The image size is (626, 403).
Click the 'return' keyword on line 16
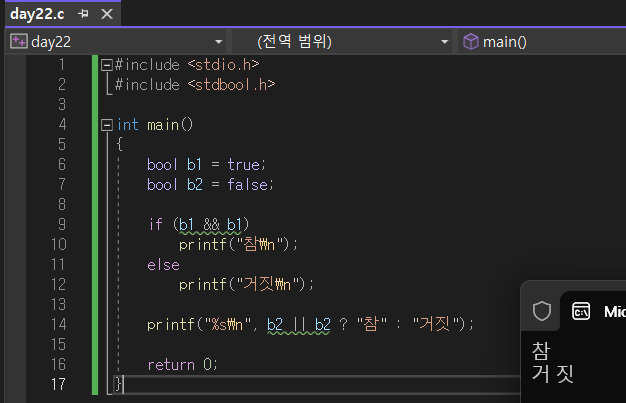point(171,365)
